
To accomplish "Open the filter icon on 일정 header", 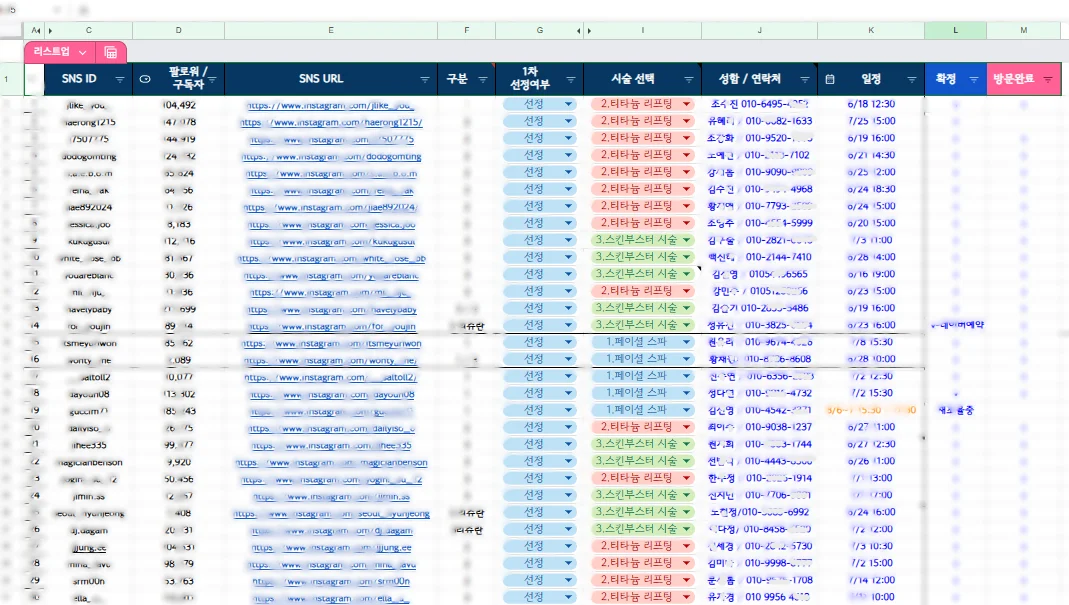I will (x=912, y=80).
